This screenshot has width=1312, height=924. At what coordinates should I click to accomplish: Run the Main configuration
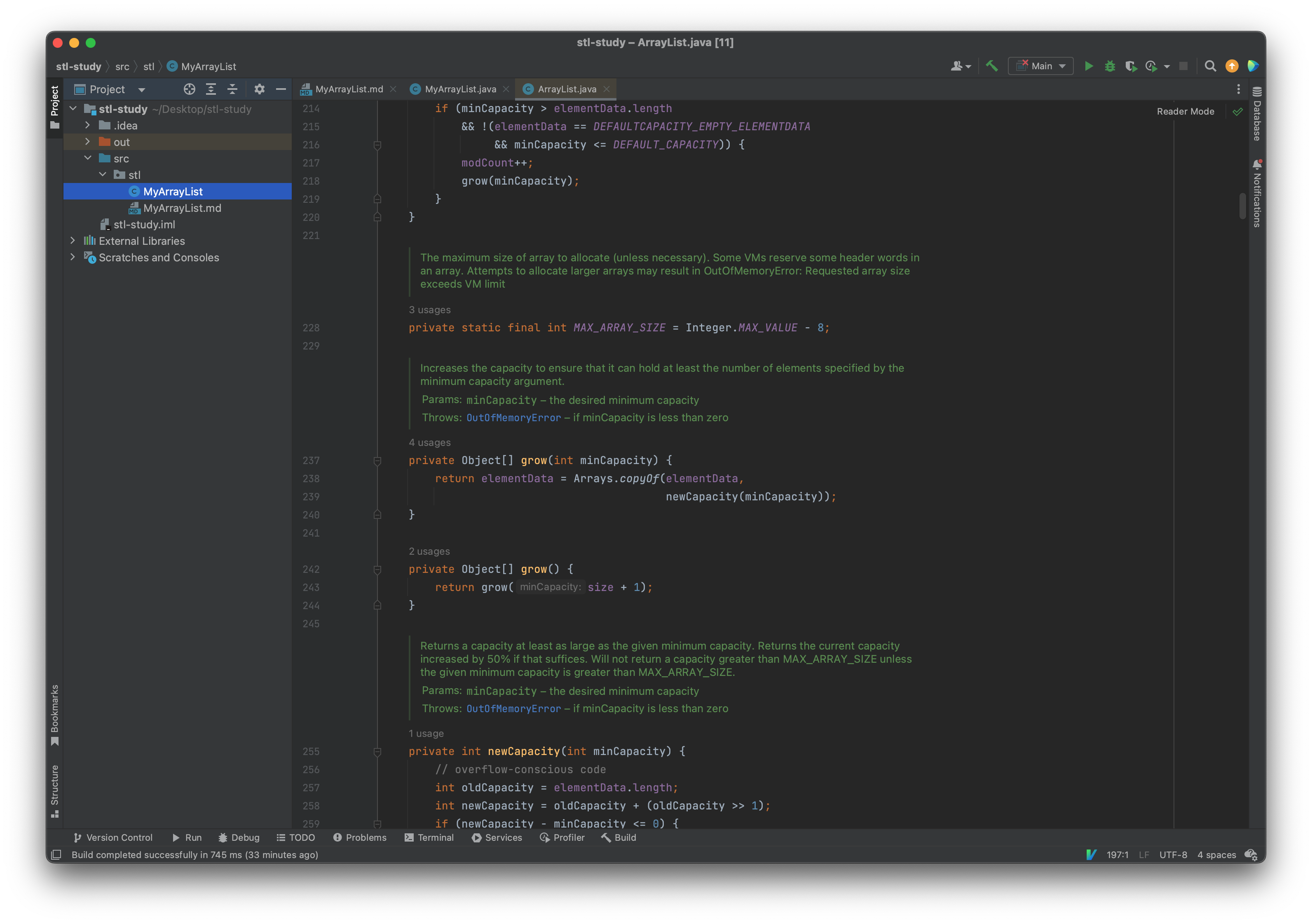(1089, 66)
